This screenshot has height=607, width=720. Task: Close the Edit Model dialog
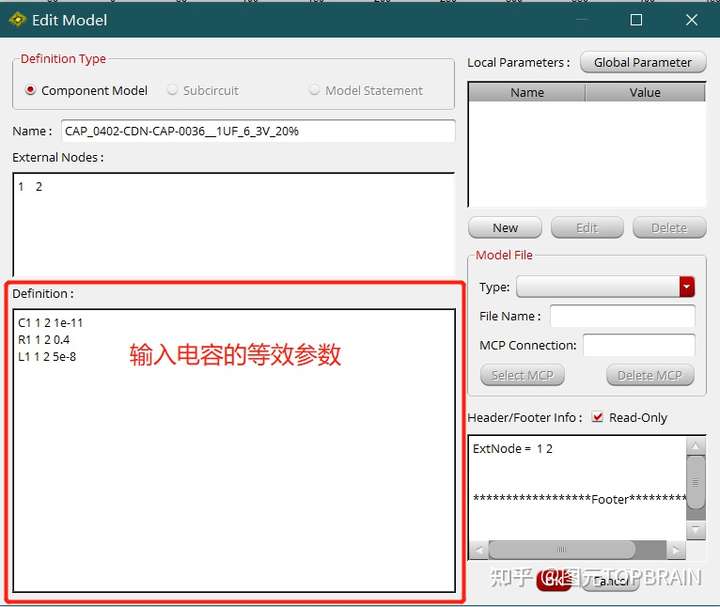coord(692,20)
